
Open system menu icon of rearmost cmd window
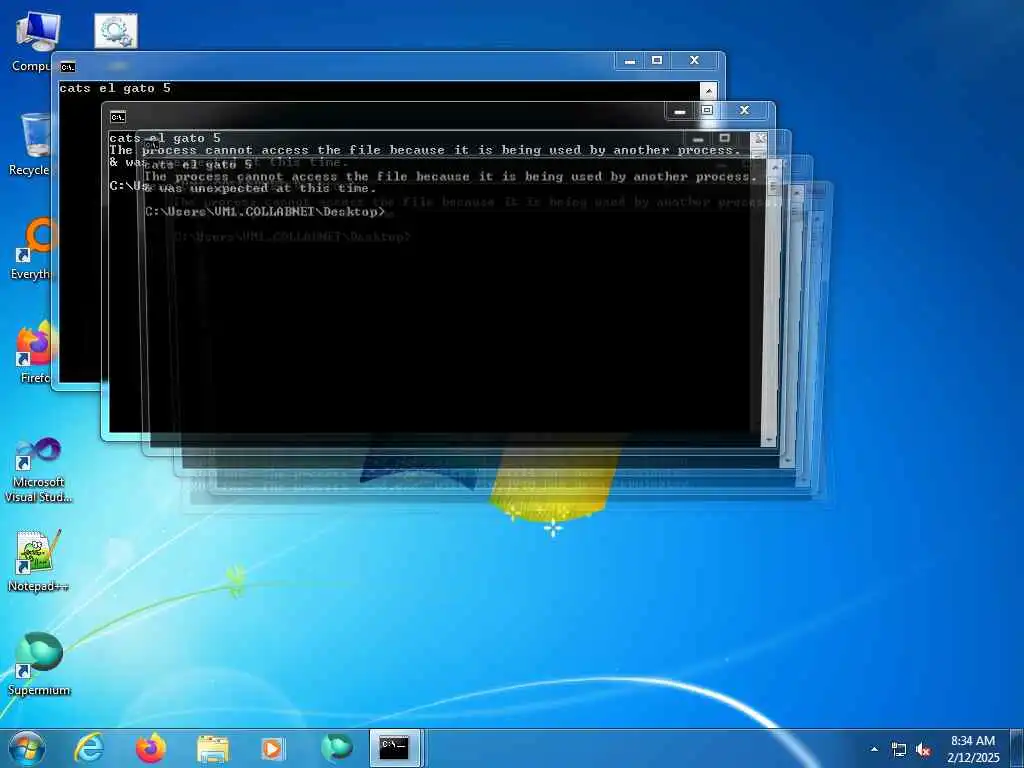click(67, 67)
